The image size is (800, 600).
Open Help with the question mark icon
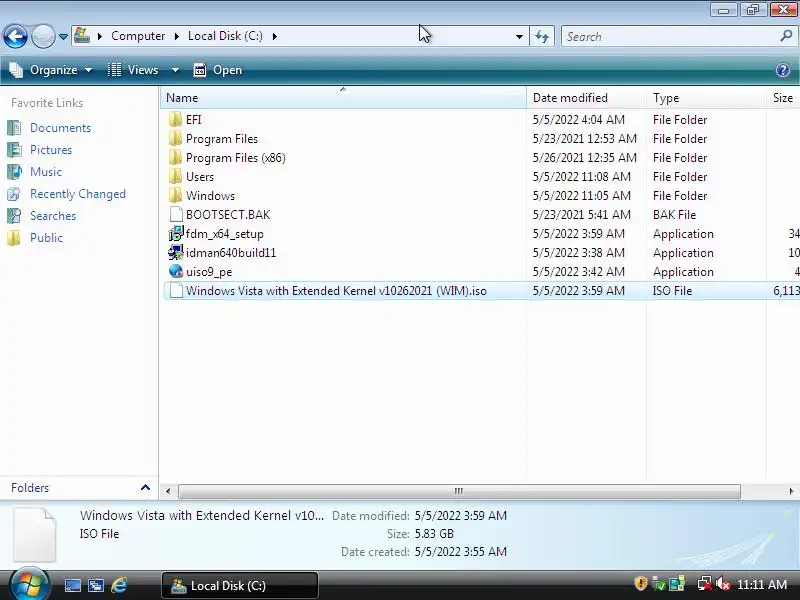[x=783, y=70]
